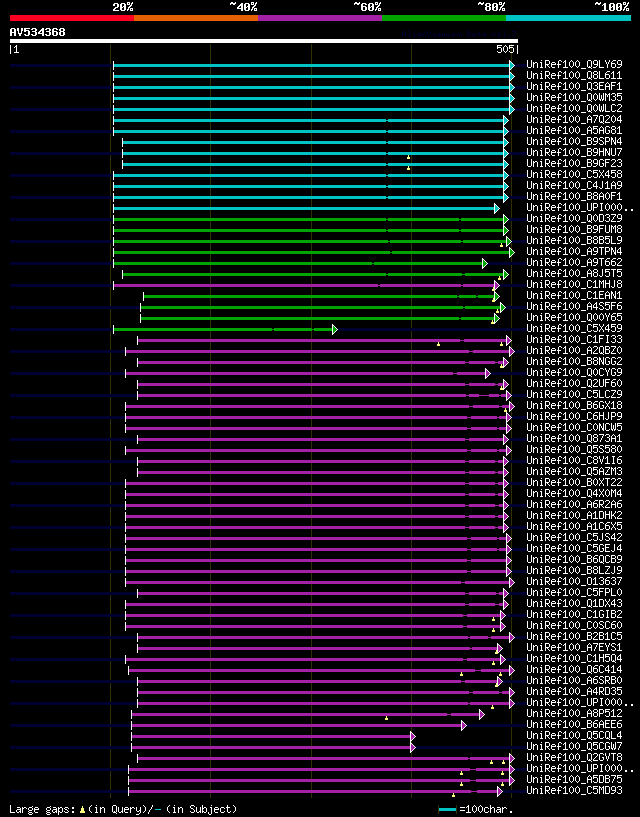Click the AV534368 query name

(38, 32)
